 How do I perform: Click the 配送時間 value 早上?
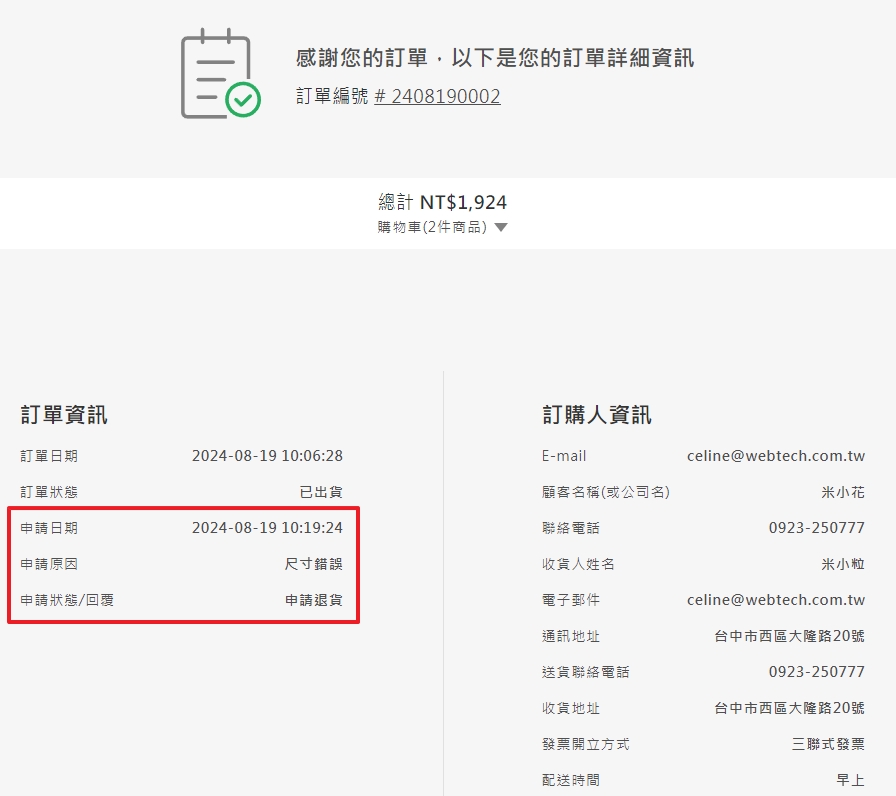coord(850,780)
